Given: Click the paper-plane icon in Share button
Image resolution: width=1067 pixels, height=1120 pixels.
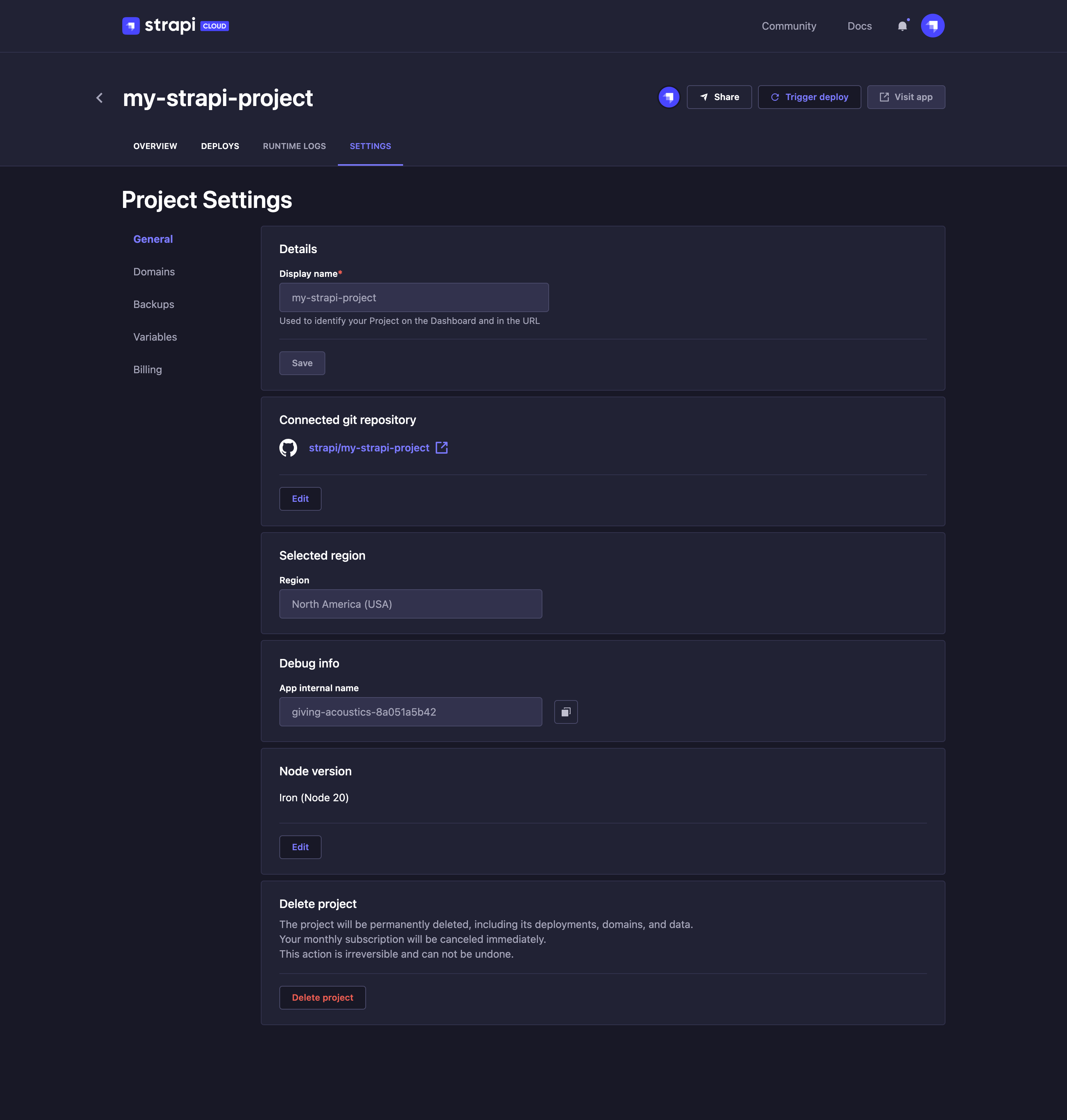Looking at the screenshot, I should point(704,97).
